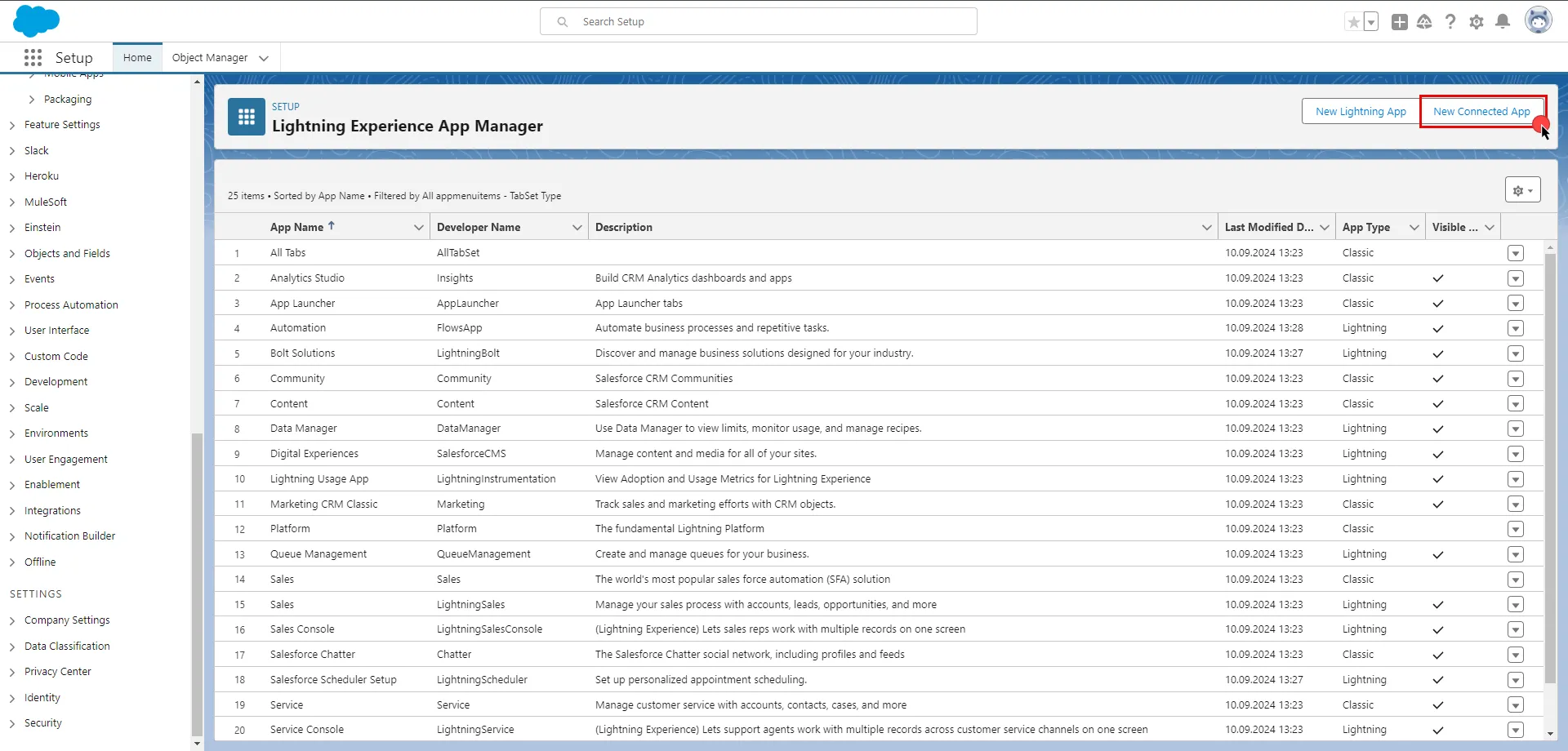Open the Help question mark icon
1568x751 pixels.
click(1450, 22)
